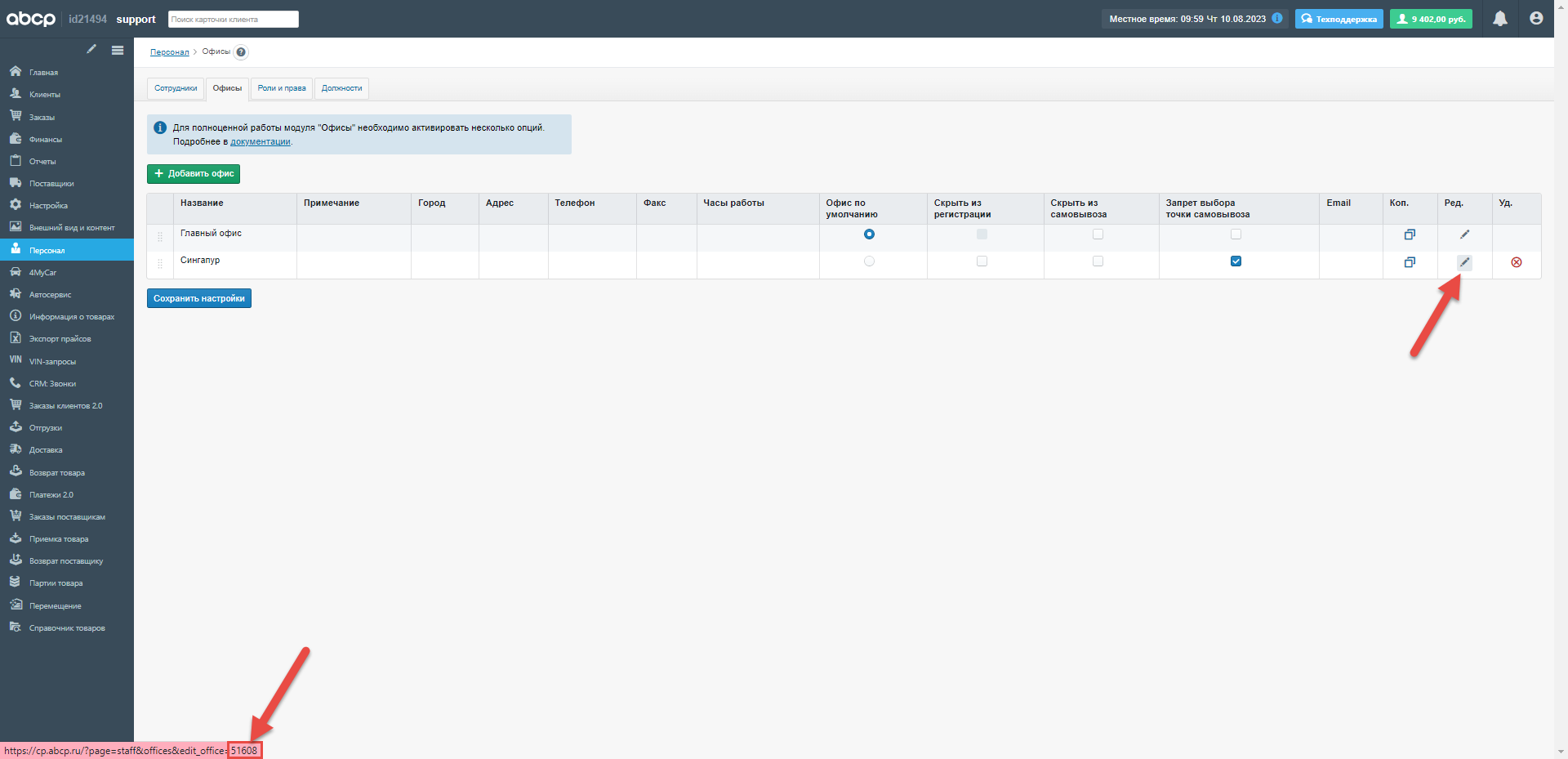Toggle hide from pickup for Сингапур
This screenshot has width=1568, height=759.
tap(1098, 261)
